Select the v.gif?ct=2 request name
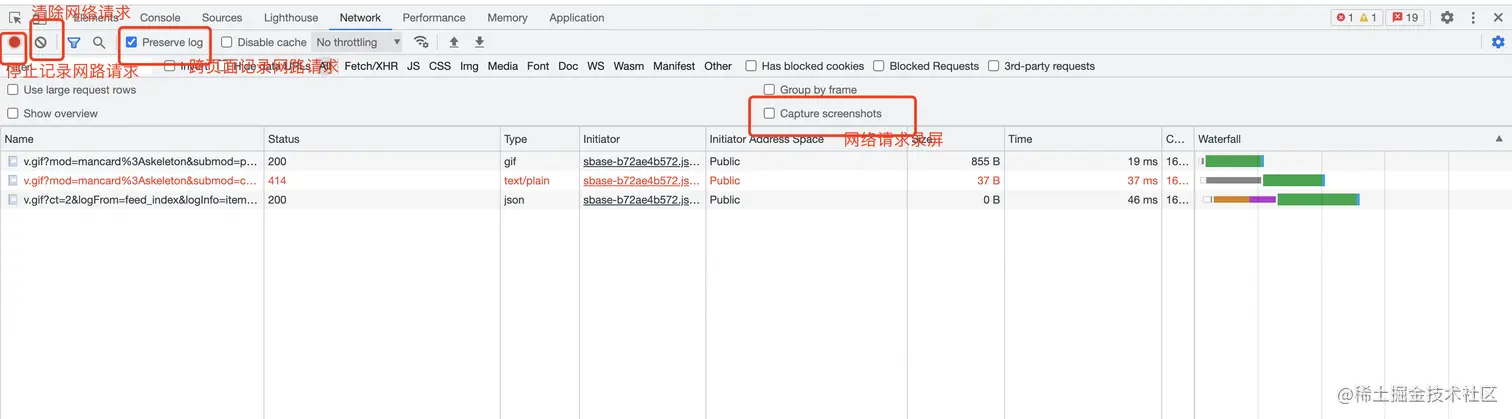Image resolution: width=1512 pixels, height=419 pixels. tap(140, 200)
